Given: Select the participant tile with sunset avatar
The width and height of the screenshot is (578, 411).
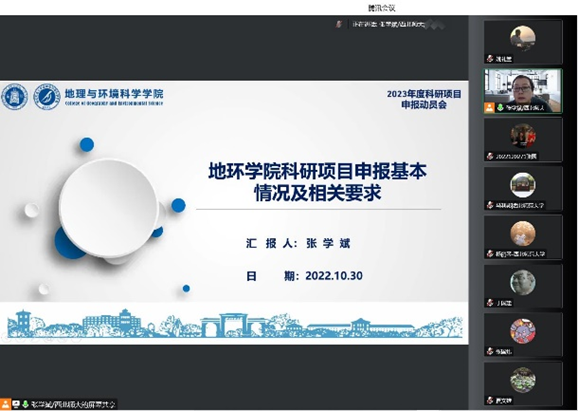Looking at the screenshot, I should (523, 42).
